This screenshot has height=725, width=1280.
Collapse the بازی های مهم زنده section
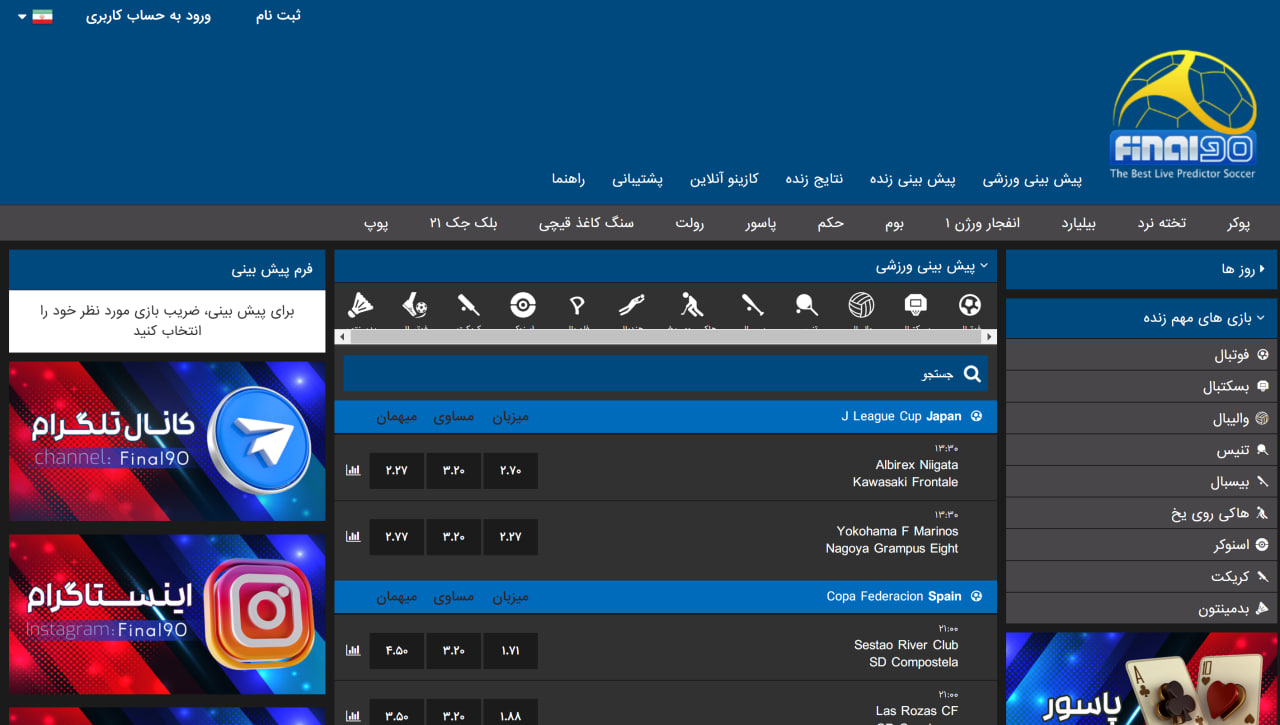(1141, 318)
